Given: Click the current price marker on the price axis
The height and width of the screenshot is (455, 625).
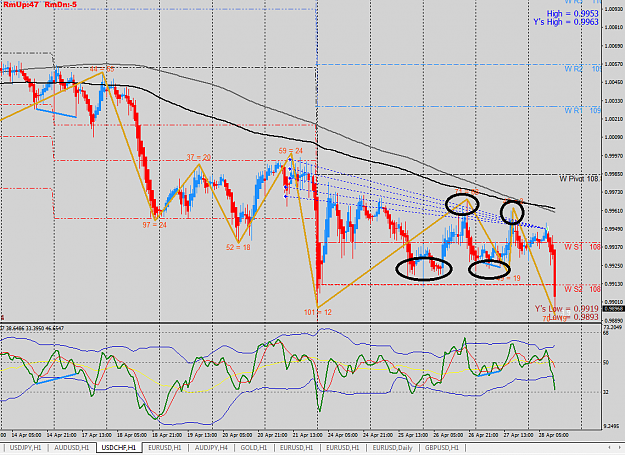Looking at the screenshot, I should (x=613, y=309).
